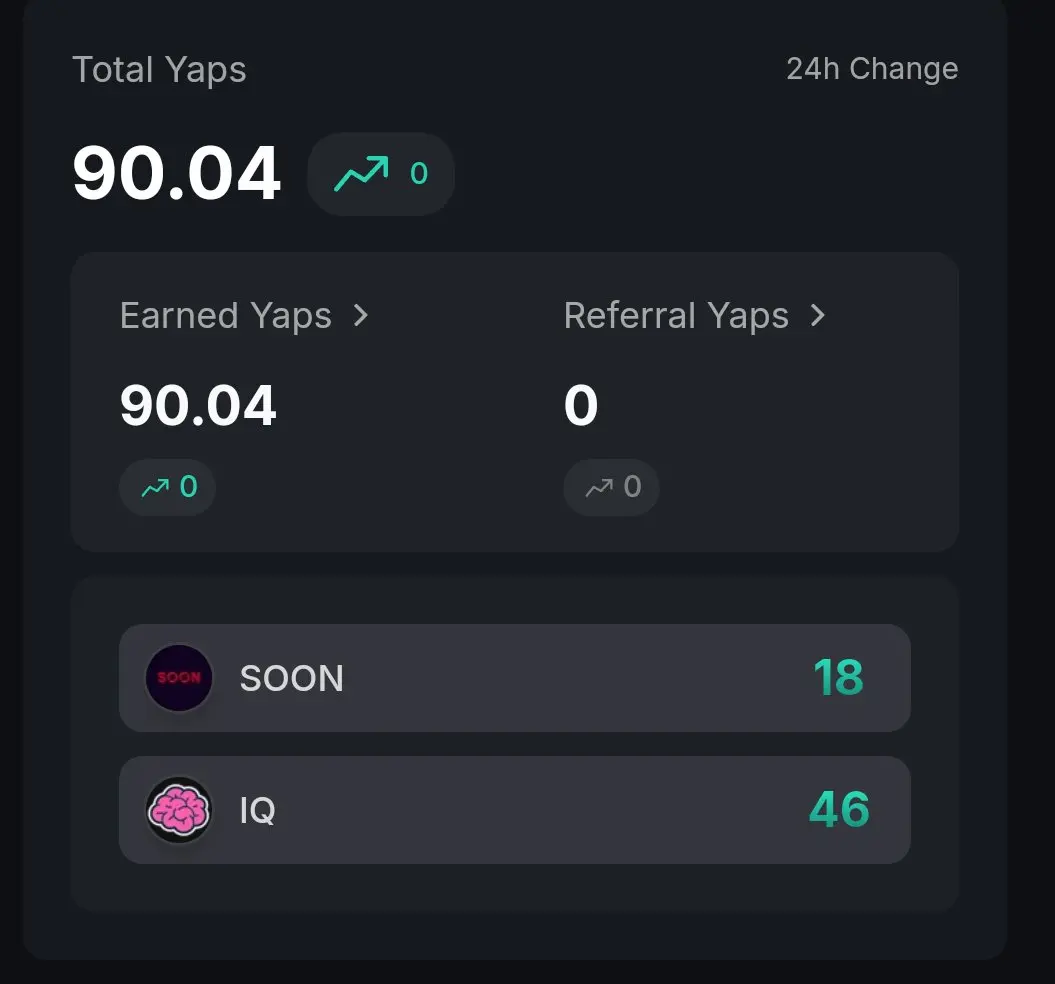Click the 24h Change label
This screenshot has width=1055, height=984.
pos(872,69)
